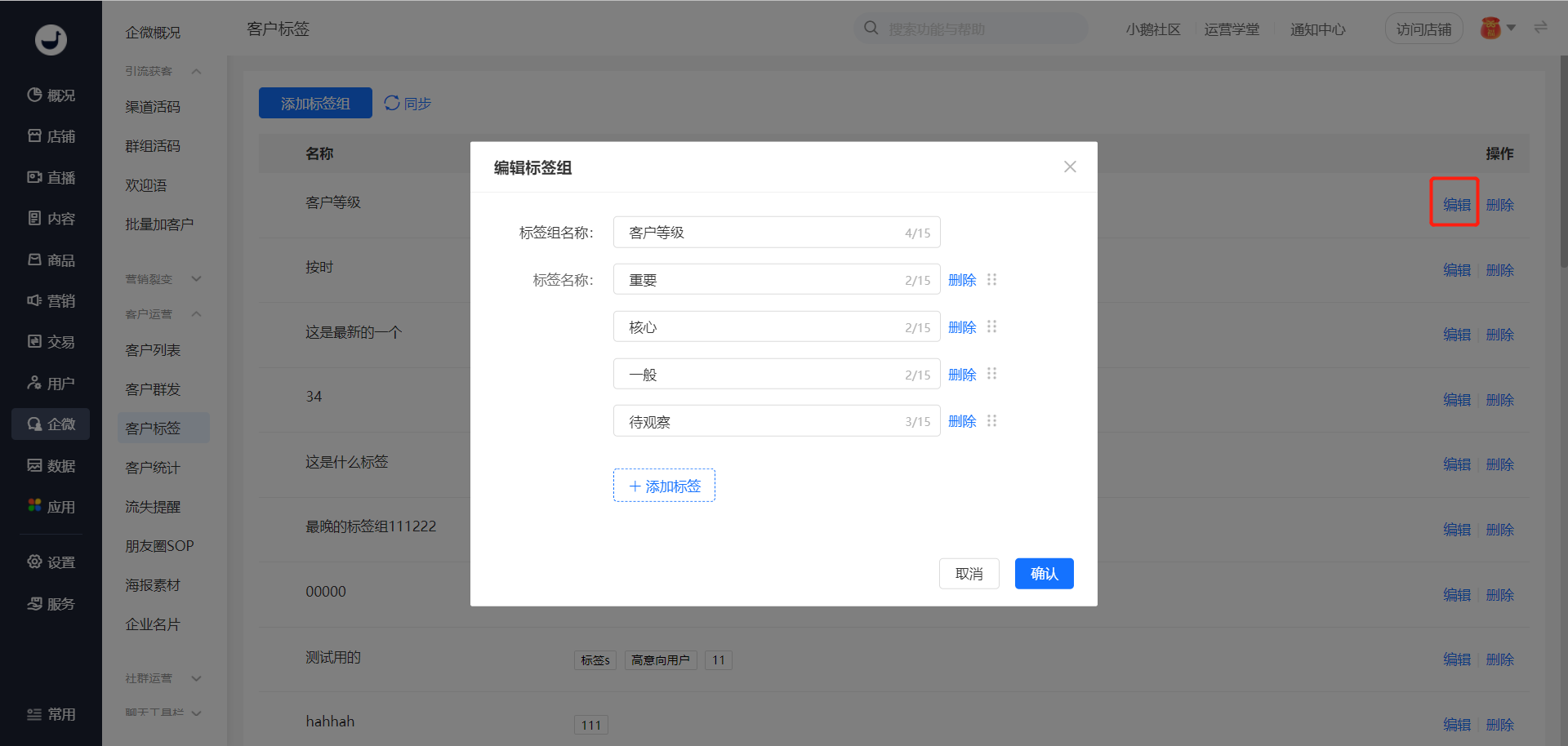Click the app logo at sidebar top
The height and width of the screenshot is (746, 1568).
(x=51, y=39)
